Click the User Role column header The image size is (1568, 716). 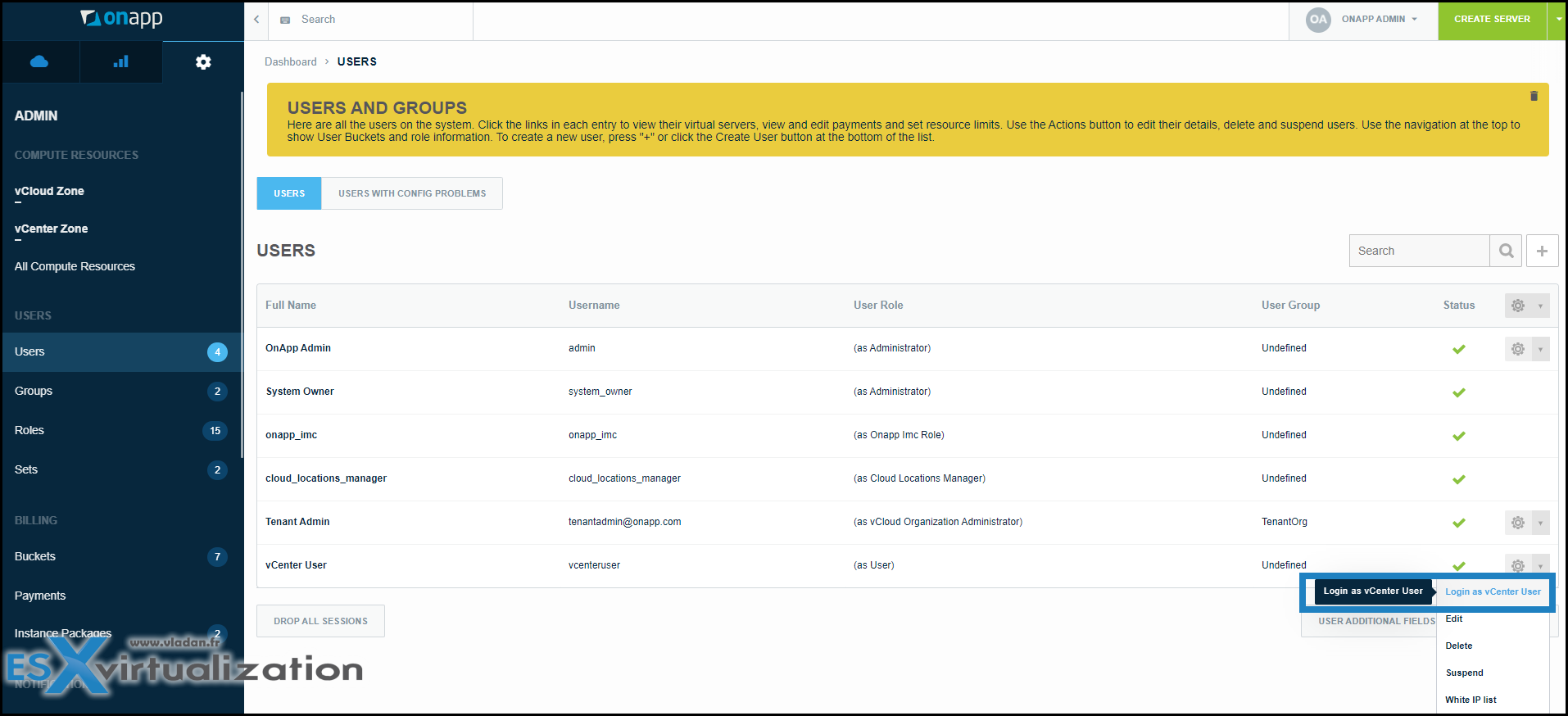pyautogui.click(x=878, y=305)
